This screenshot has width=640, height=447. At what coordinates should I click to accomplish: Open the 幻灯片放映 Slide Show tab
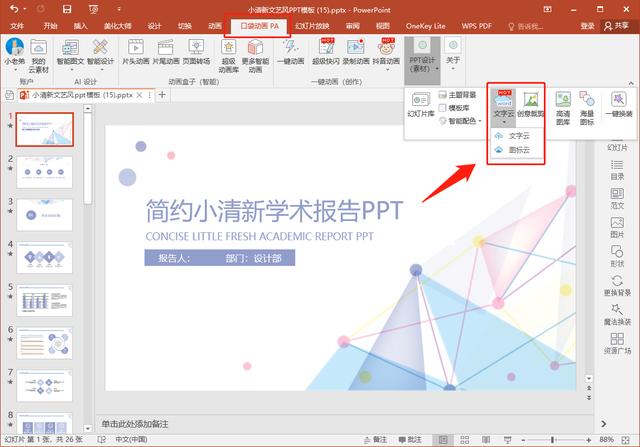pos(312,26)
